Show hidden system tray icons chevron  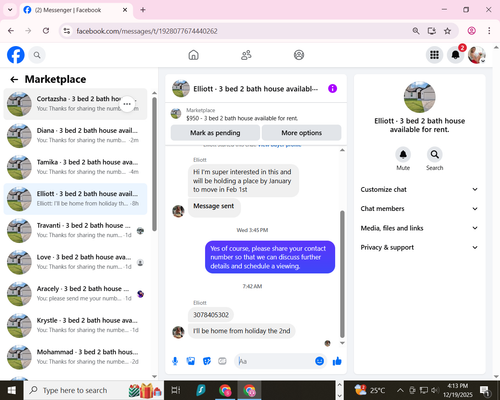400,390
